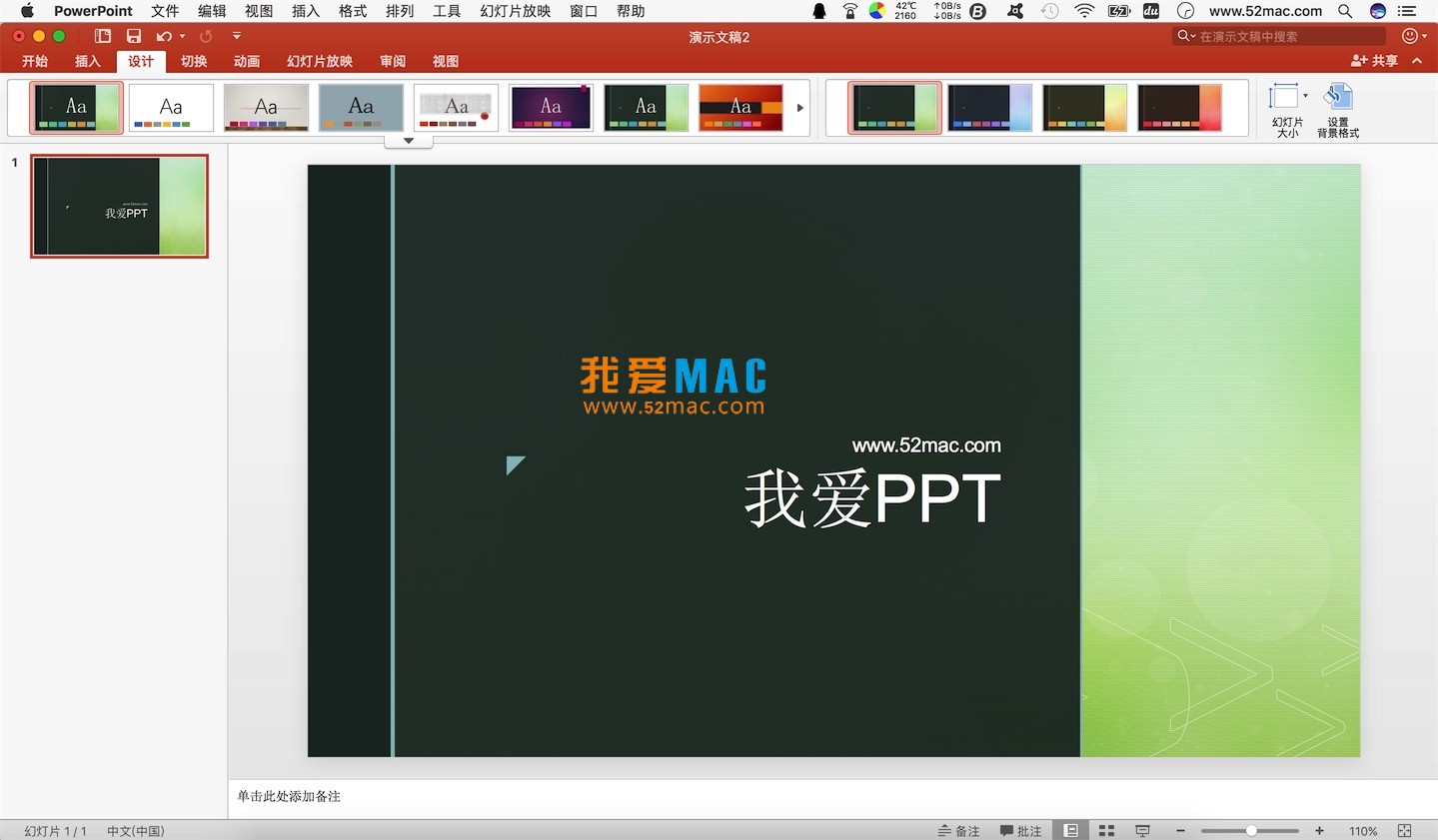Choose the blue gradient color variant

click(989, 108)
